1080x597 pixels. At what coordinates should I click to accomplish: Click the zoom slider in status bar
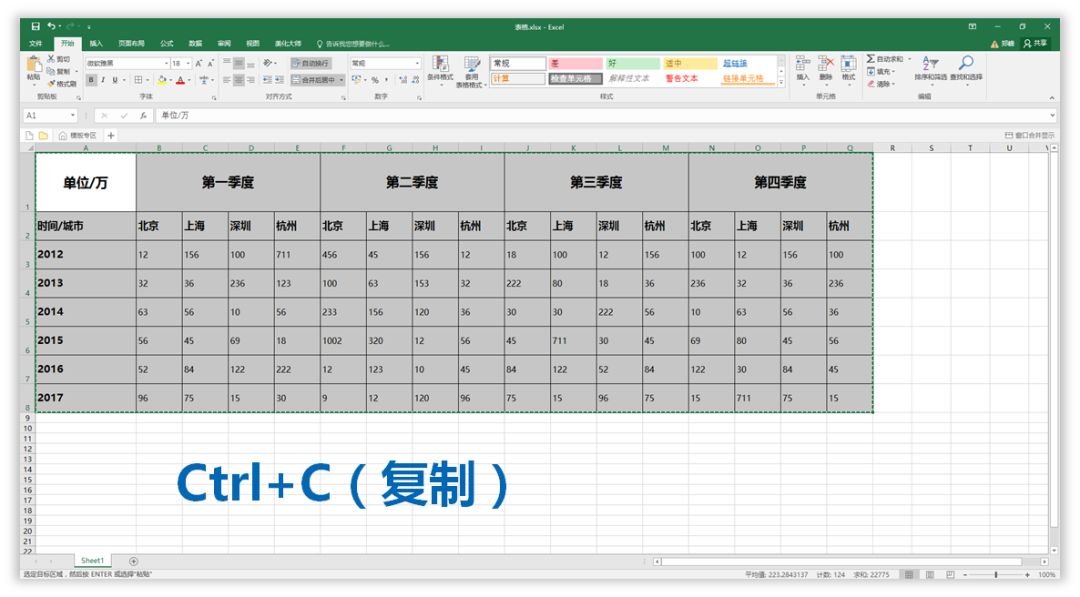(996, 574)
